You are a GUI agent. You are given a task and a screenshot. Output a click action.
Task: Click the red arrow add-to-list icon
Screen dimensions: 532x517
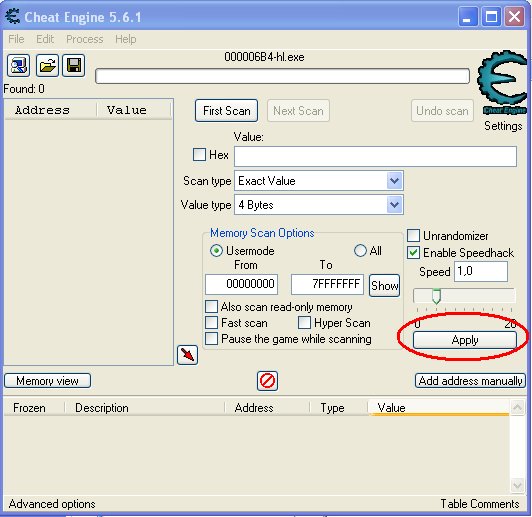click(187, 355)
